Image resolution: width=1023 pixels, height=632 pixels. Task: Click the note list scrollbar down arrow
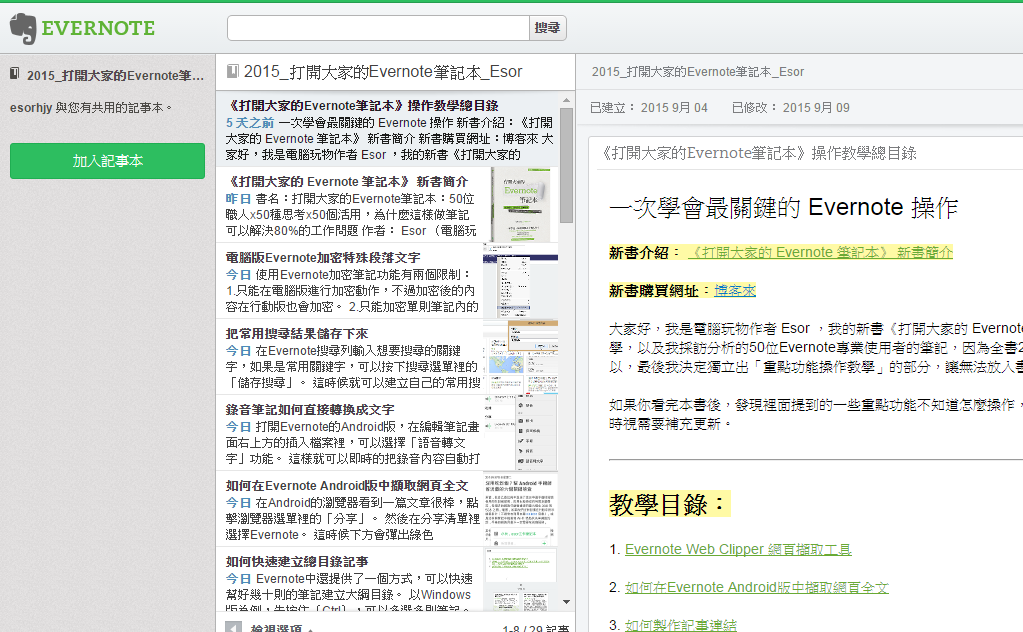566,602
